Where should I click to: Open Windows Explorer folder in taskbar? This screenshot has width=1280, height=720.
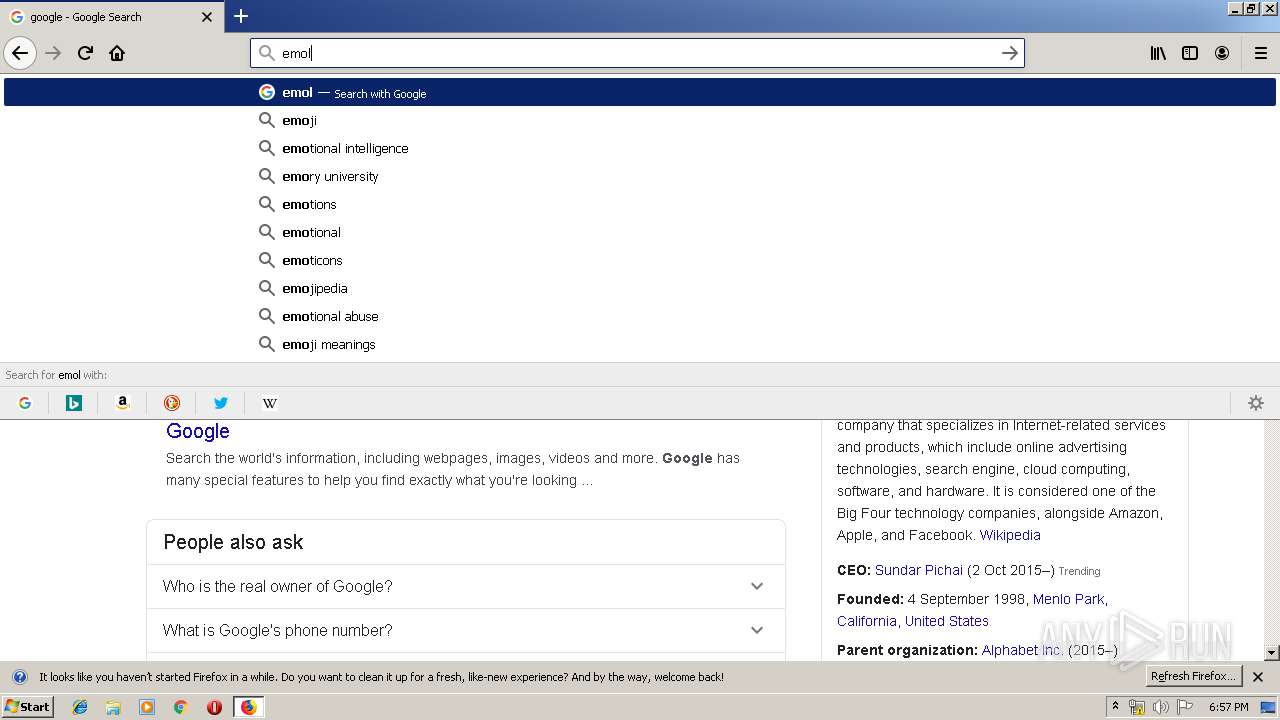(113, 707)
